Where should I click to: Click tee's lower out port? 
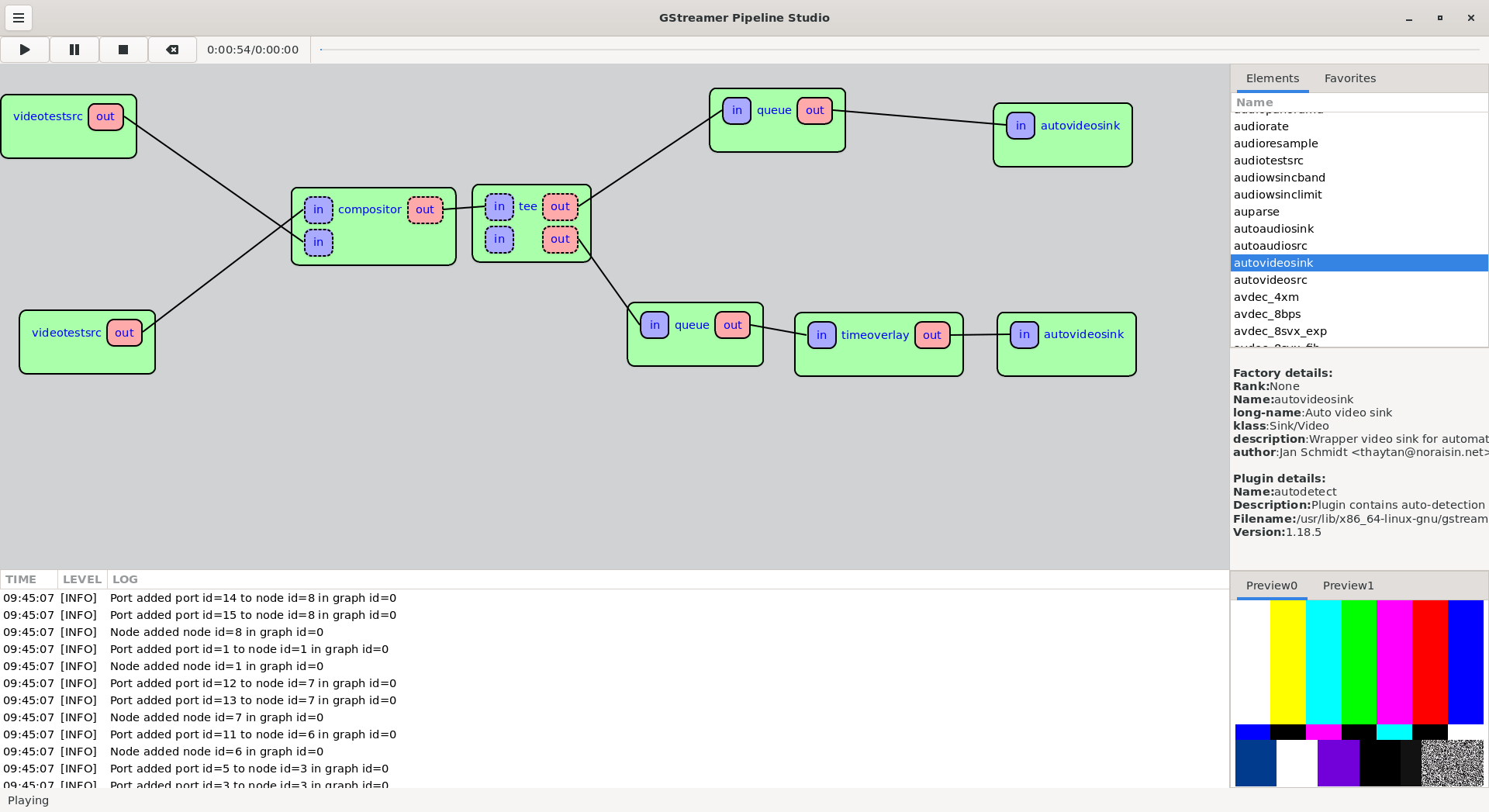(560, 240)
